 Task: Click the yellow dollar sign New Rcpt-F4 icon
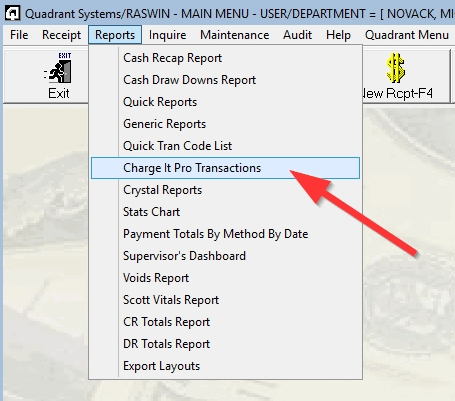click(396, 68)
